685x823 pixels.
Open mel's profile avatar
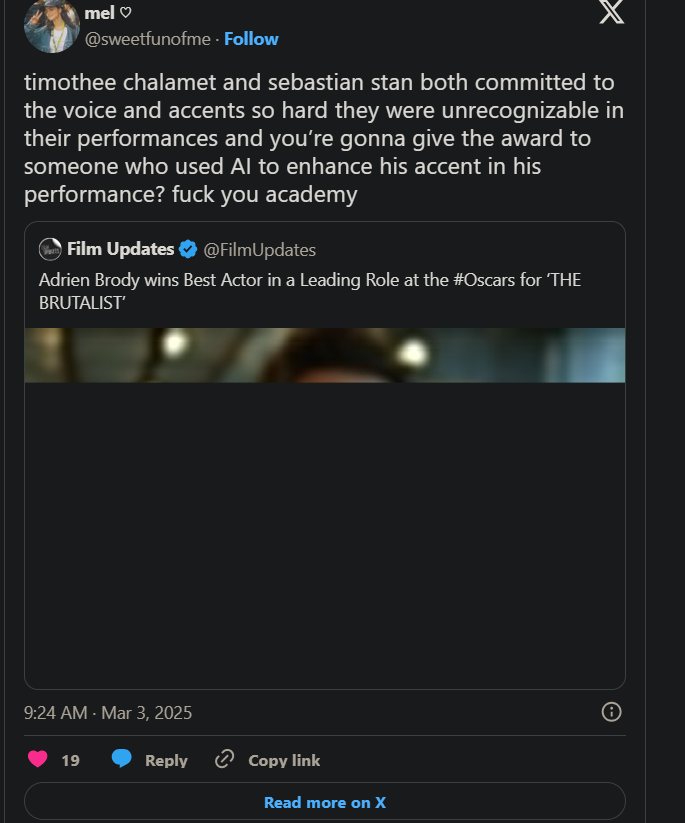pyautogui.click(x=51, y=24)
